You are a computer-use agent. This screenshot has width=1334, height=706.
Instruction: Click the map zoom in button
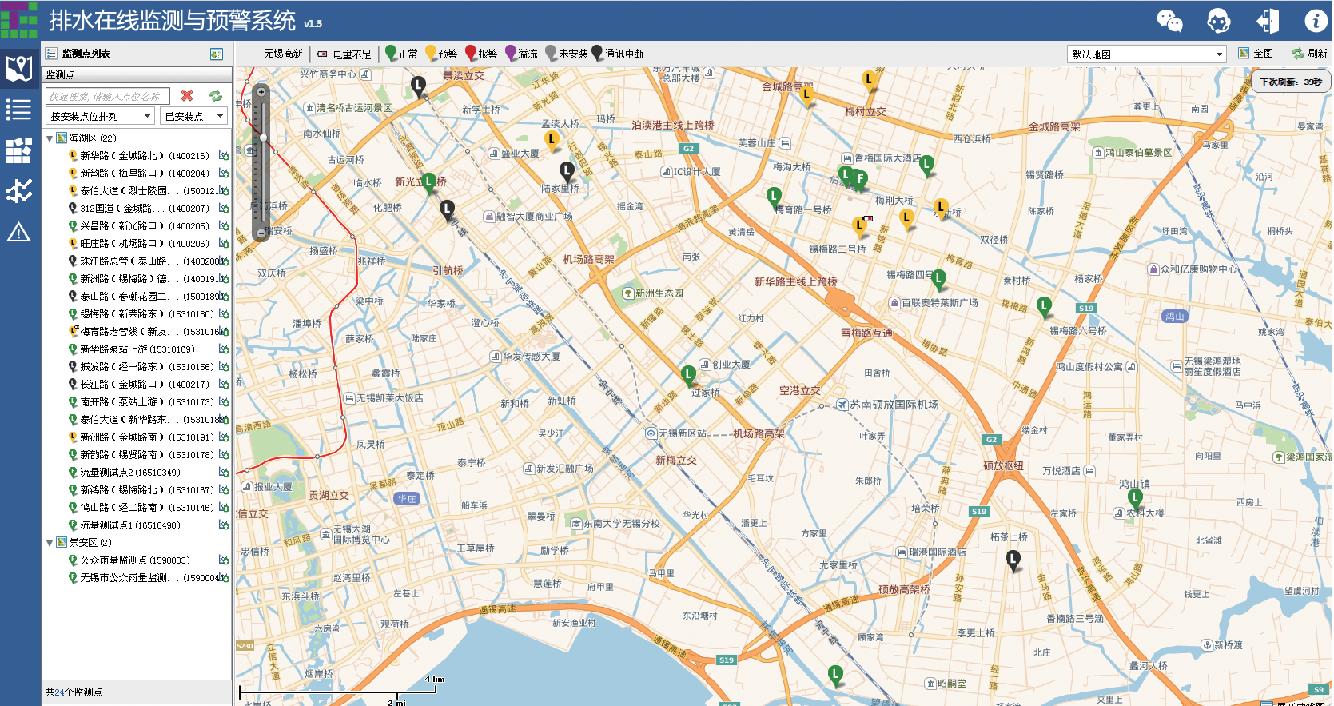[262, 92]
